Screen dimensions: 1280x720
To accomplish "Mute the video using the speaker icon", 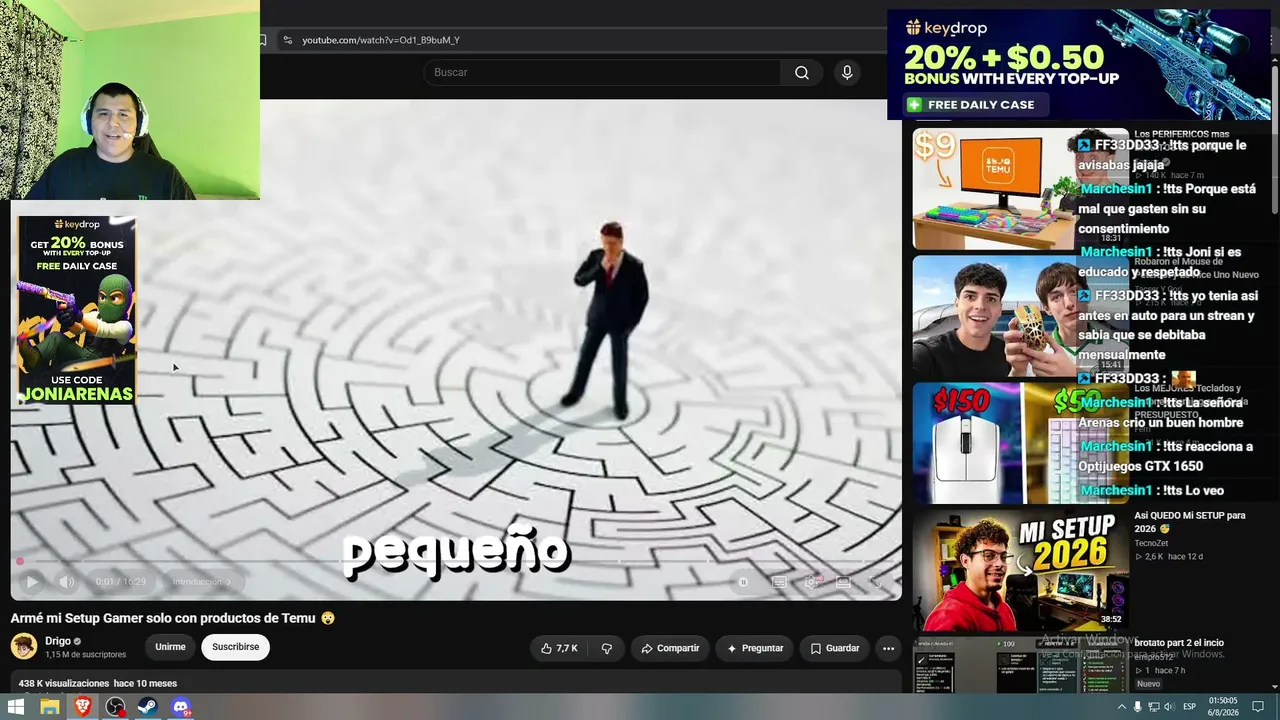I will tap(66, 582).
